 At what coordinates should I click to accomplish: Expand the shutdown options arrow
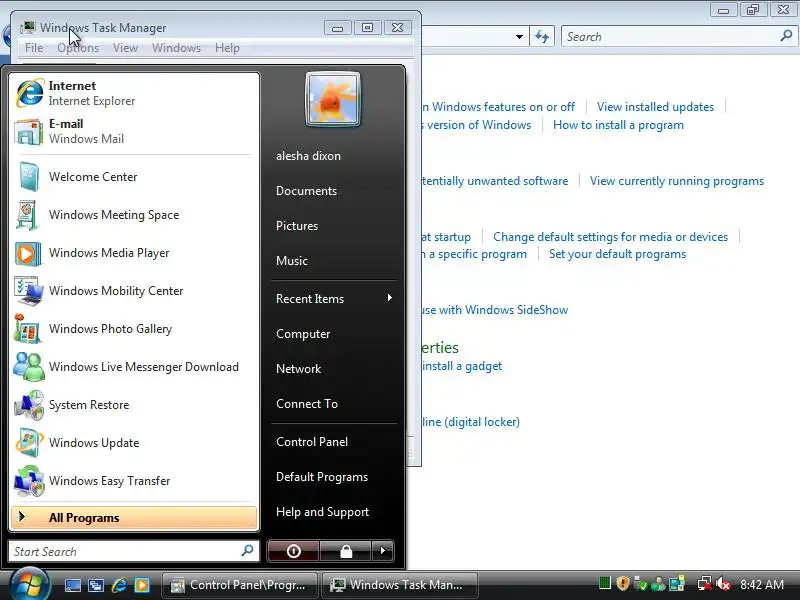click(x=383, y=551)
